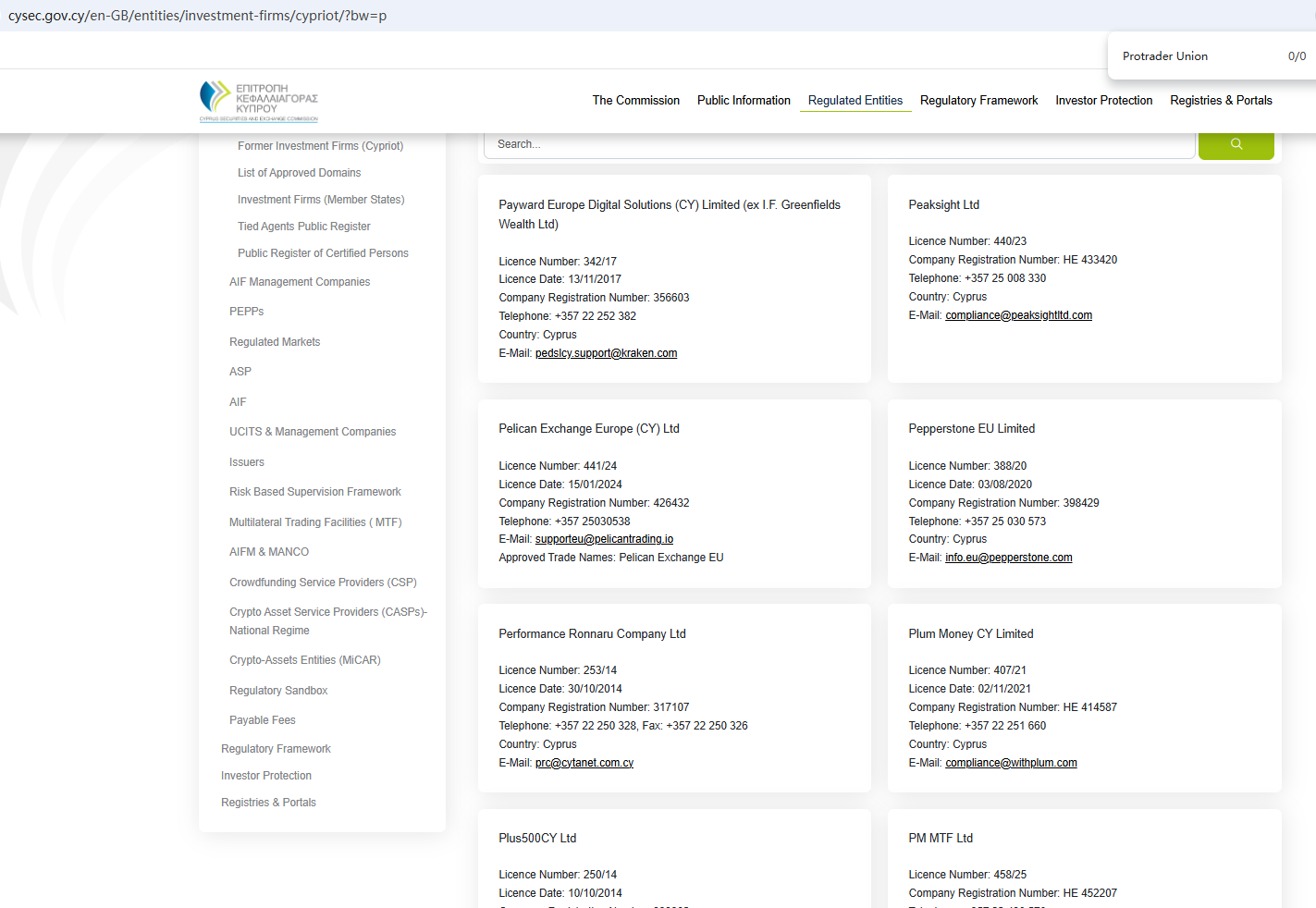Click into the Search input field
The width and height of the screenshot is (1316, 908).
pyautogui.click(x=839, y=144)
